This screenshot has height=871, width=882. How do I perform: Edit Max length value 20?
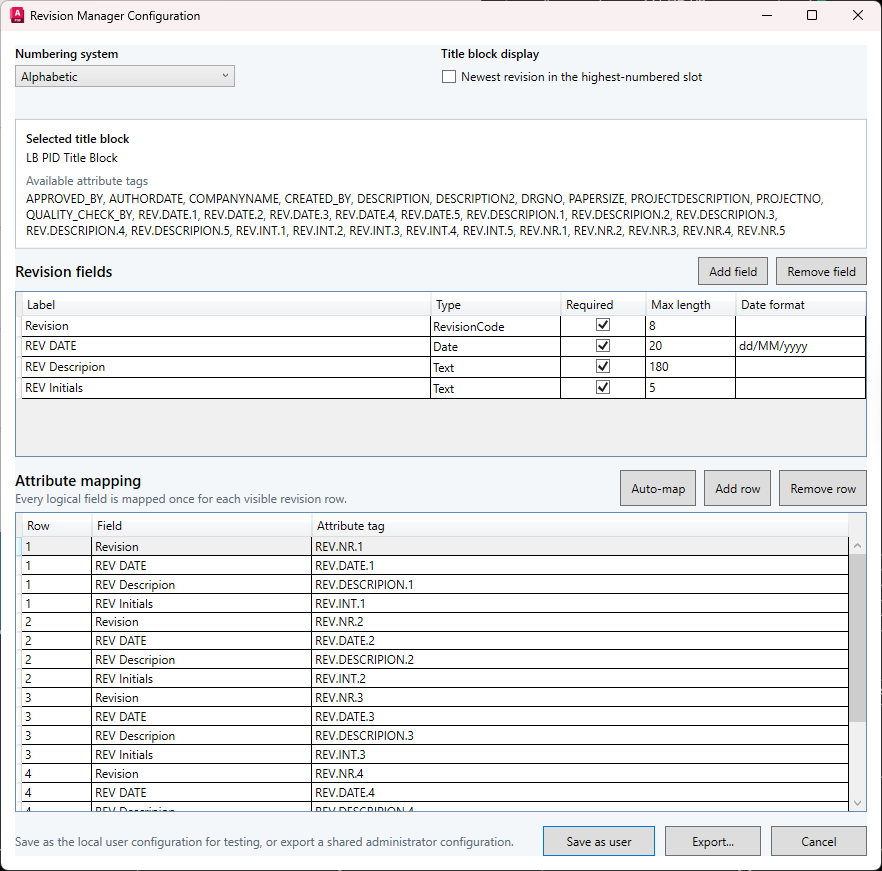coord(690,346)
